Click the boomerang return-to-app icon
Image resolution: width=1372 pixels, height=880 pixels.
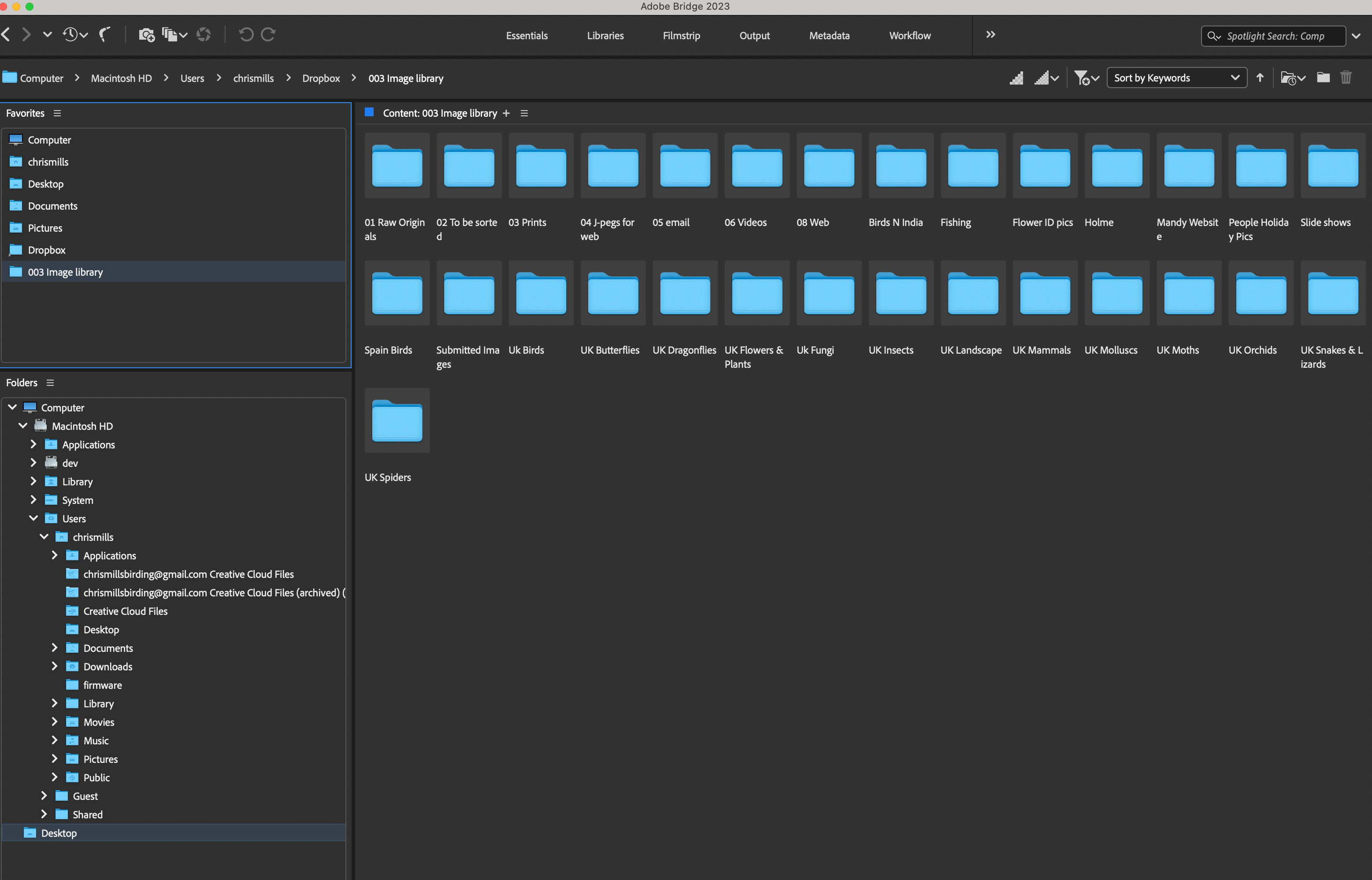click(x=104, y=34)
